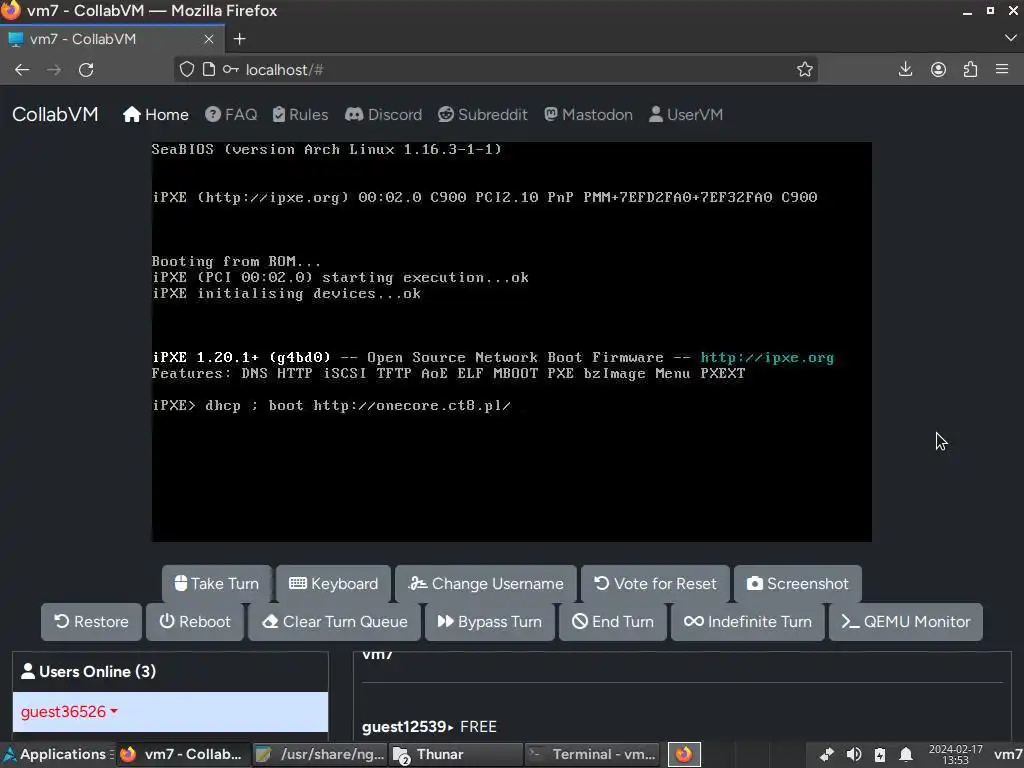The height and width of the screenshot is (768, 1024).
Task: Expand the guest36526 user dropdown
Action: click(69, 712)
